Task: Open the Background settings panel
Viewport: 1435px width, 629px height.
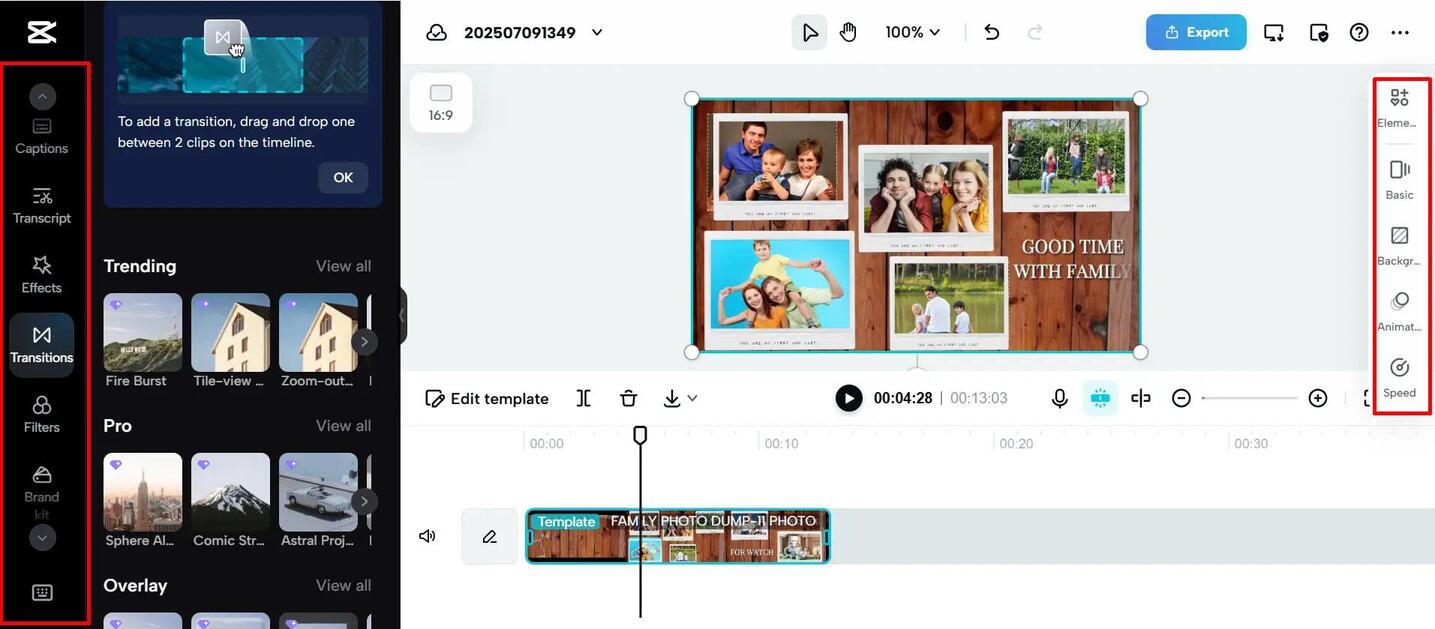Action: pyautogui.click(x=1399, y=245)
